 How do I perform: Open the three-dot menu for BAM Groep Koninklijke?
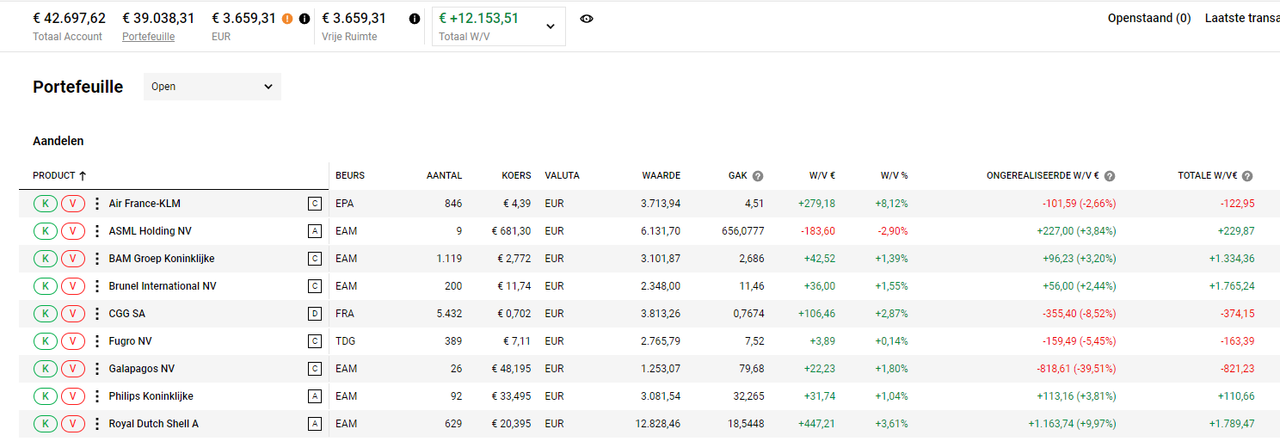(x=97, y=259)
